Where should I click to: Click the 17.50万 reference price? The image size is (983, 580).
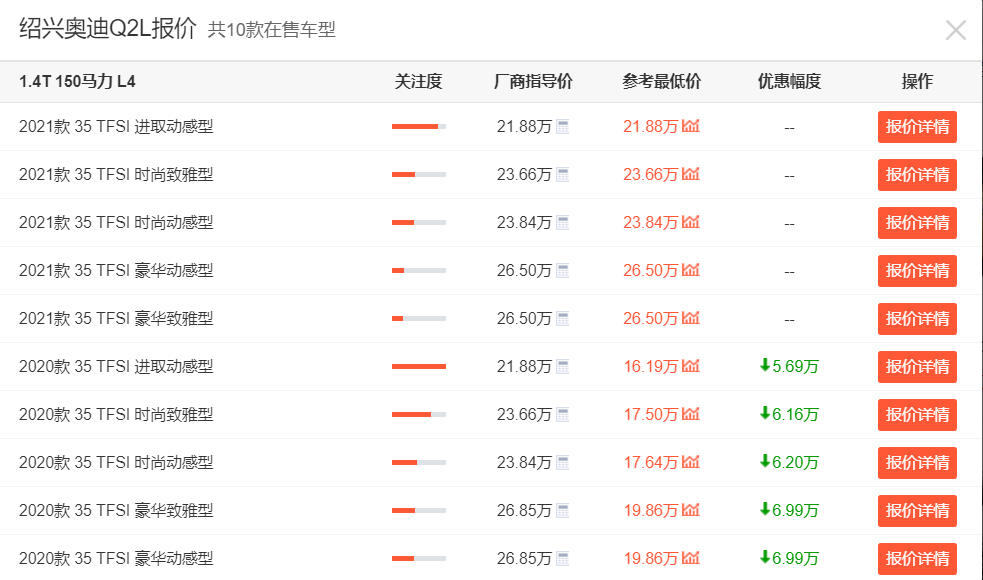click(651, 414)
